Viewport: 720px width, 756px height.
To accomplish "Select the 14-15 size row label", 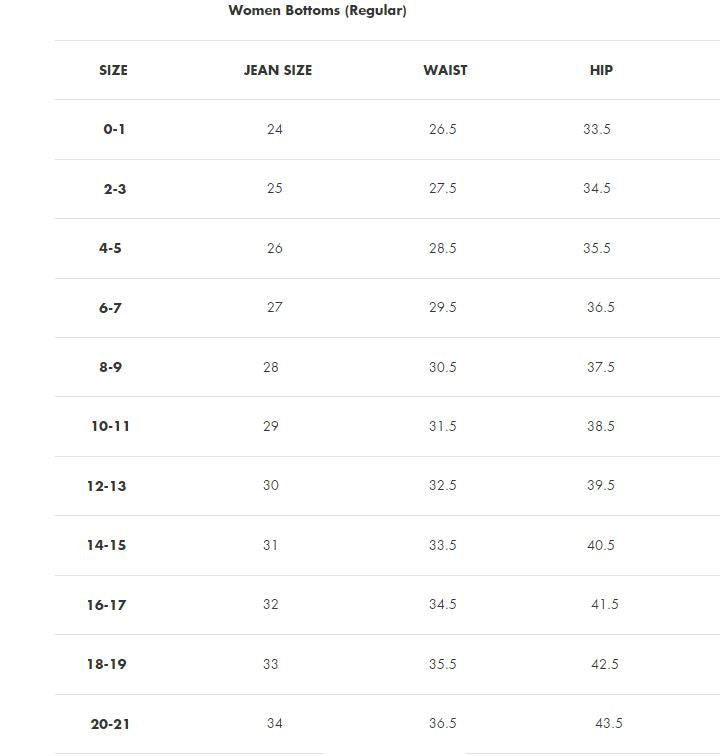I will (107, 545).
